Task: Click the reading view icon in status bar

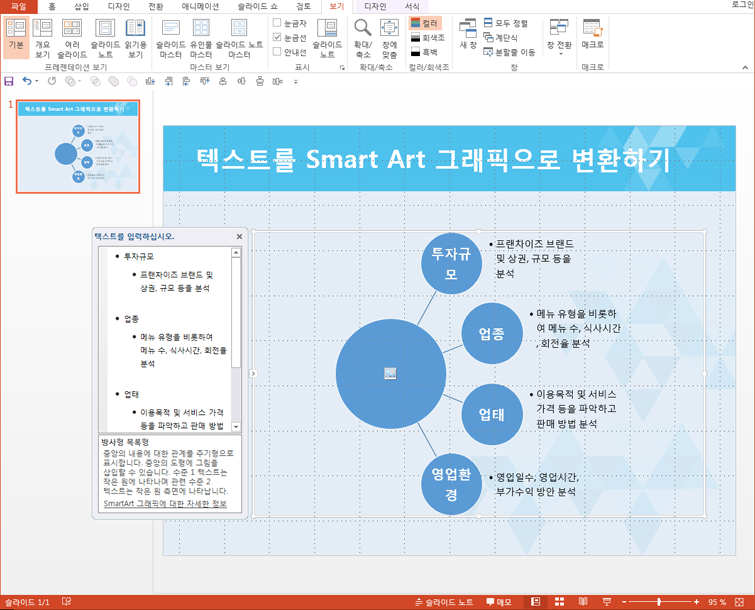Action: click(583, 602)
